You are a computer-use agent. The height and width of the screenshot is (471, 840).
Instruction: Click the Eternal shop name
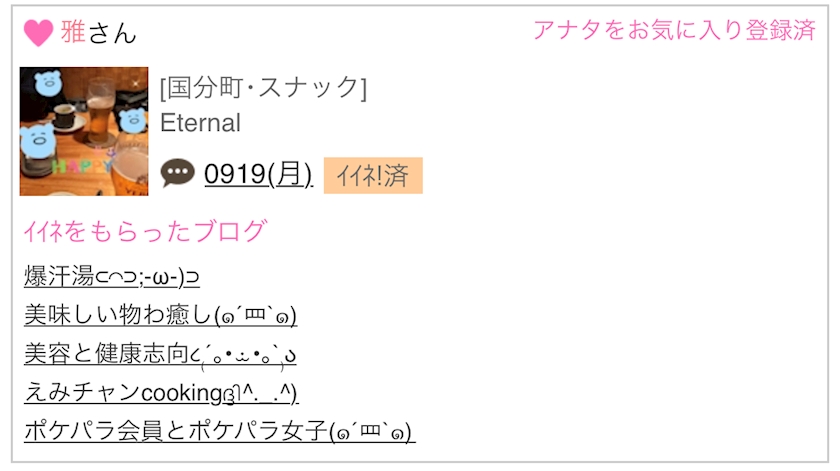pos(200,123)
